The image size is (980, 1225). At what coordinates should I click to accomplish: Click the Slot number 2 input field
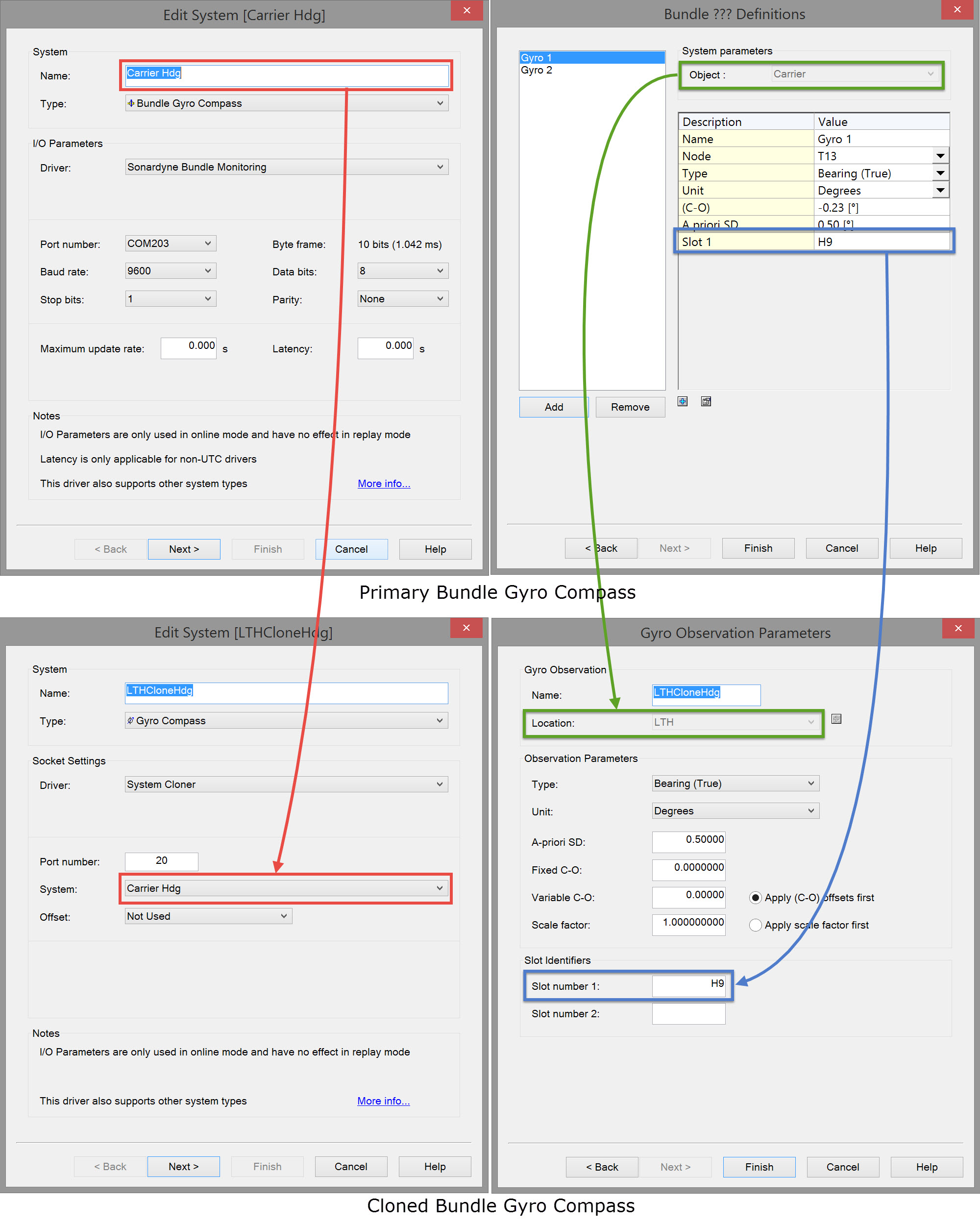click(x=688, y=1014)
